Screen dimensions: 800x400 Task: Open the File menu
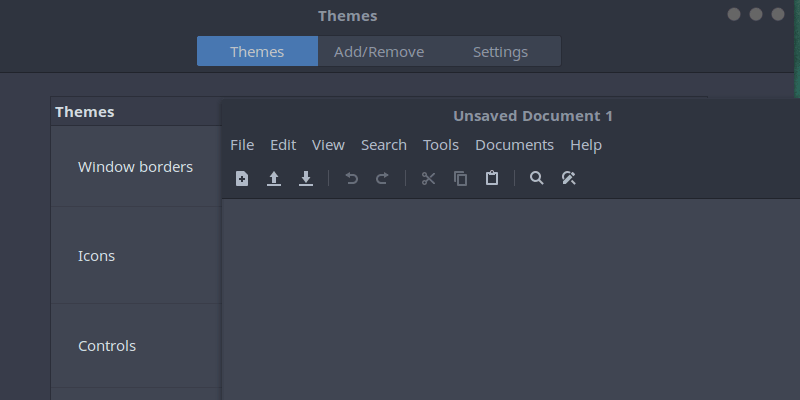tap(242, 145)
